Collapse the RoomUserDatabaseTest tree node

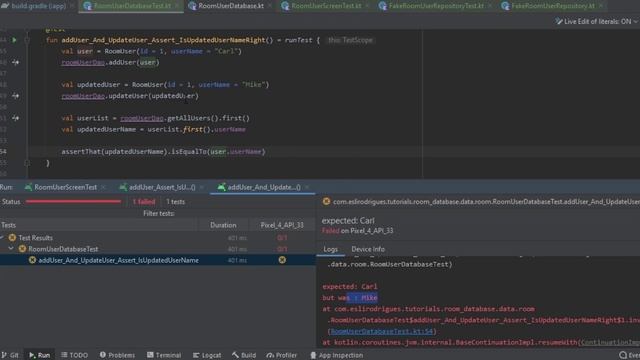point(11,249)
